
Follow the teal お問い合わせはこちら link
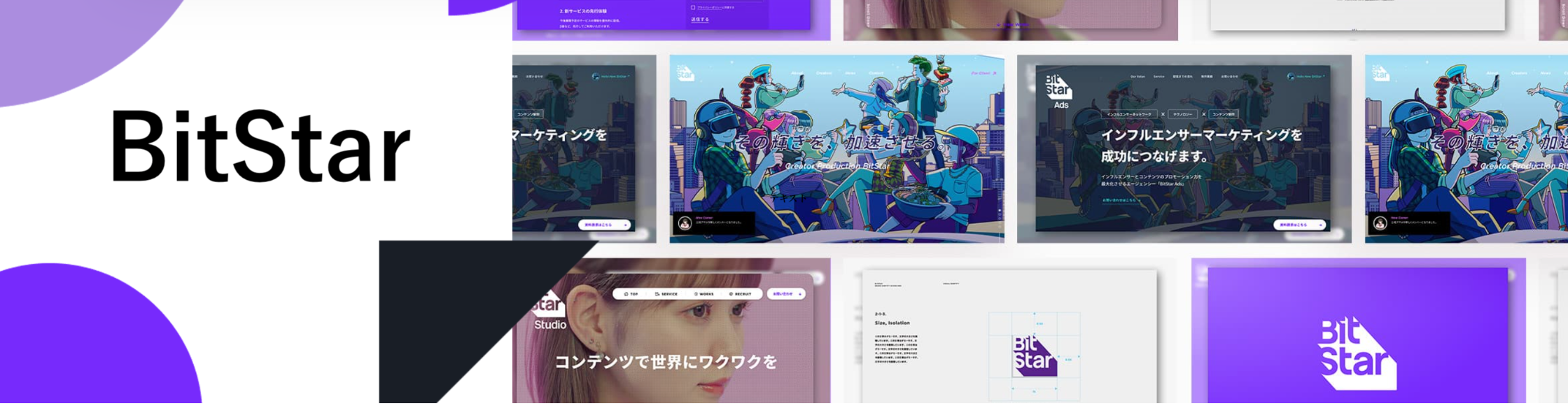(1119, 200)
